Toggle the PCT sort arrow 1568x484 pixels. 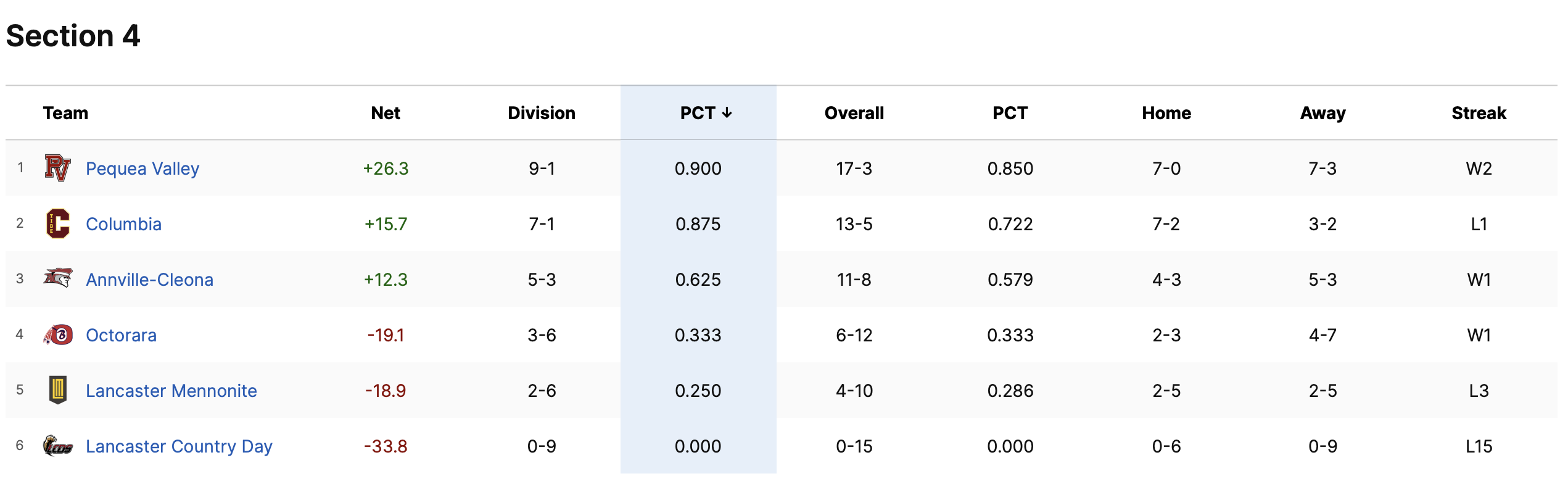pos(727,113)
